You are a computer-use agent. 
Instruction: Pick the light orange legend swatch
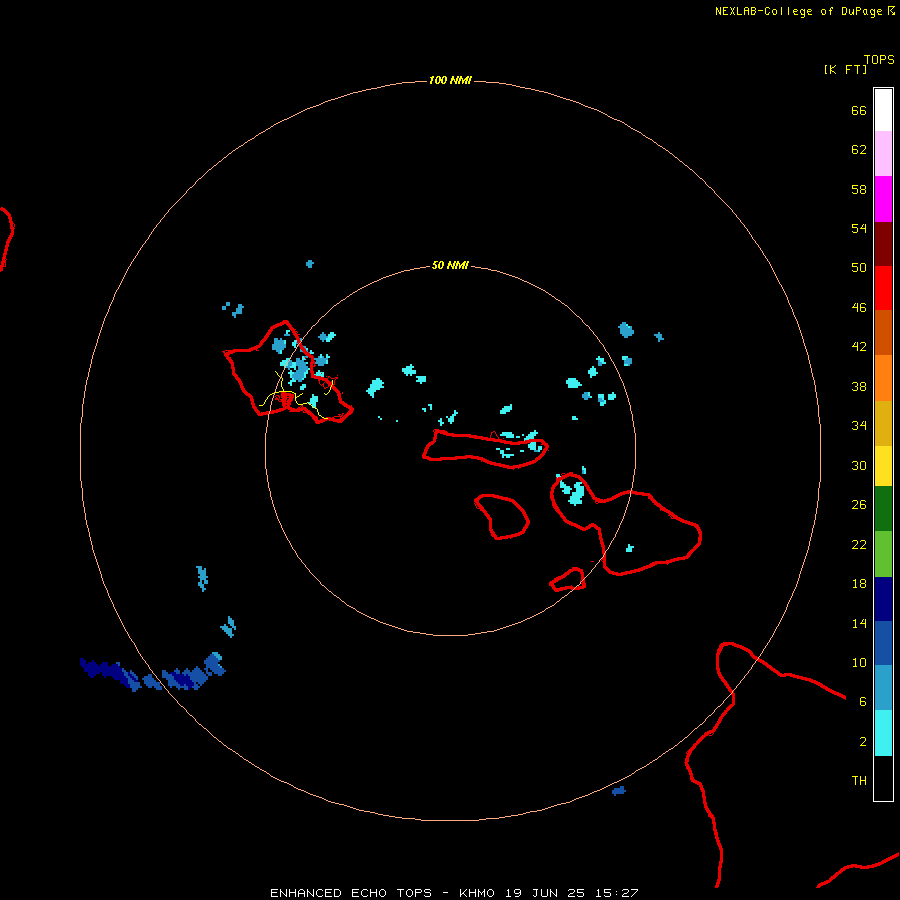[x=883, y=378]
